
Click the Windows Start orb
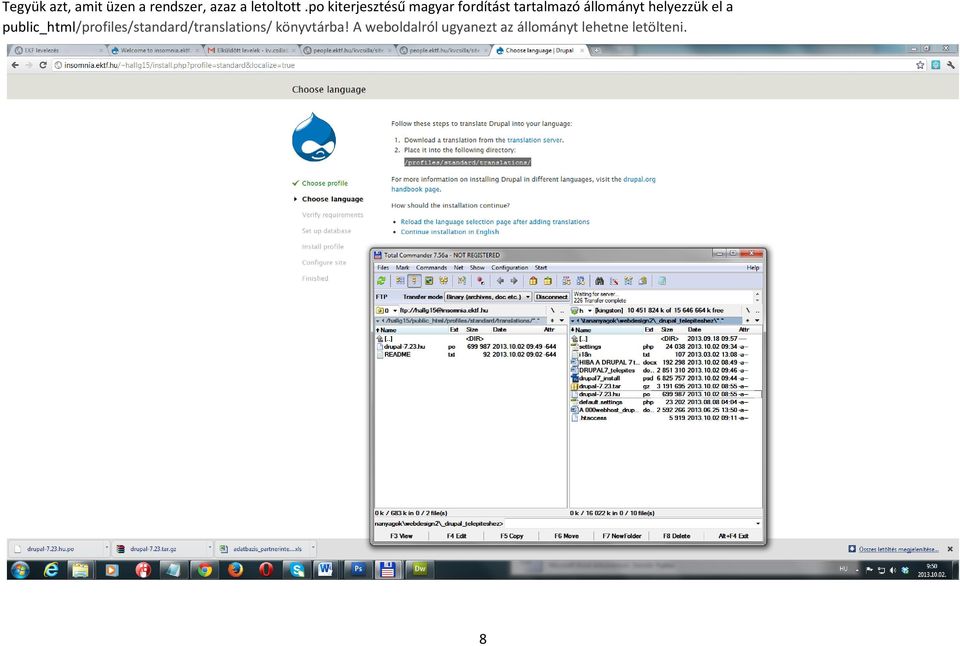(x=20, y=569)
